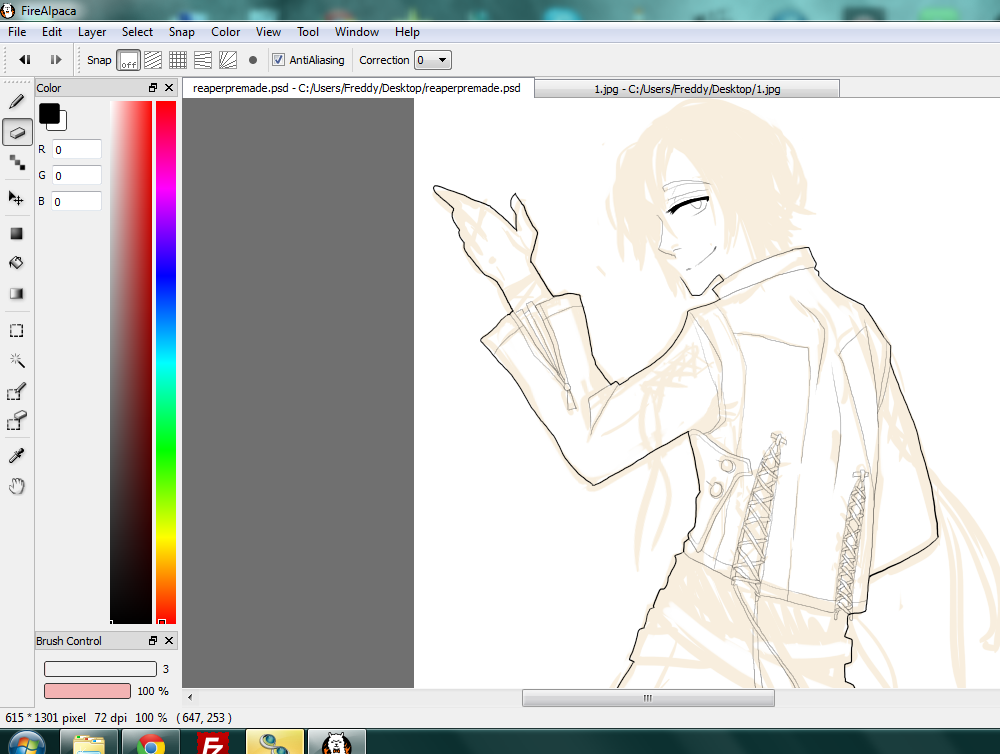Select the Bucket fill tool
This screenshot has height=754, width=1000.
click(17, 263)
